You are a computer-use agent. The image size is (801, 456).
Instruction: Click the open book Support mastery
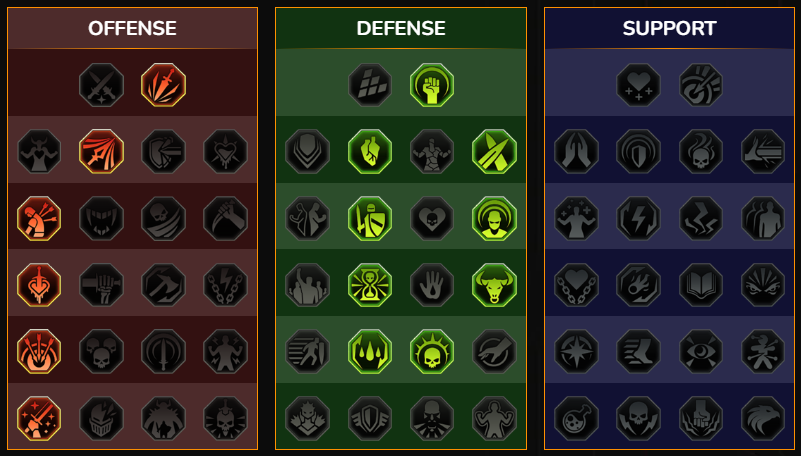(x=701, y=285)
